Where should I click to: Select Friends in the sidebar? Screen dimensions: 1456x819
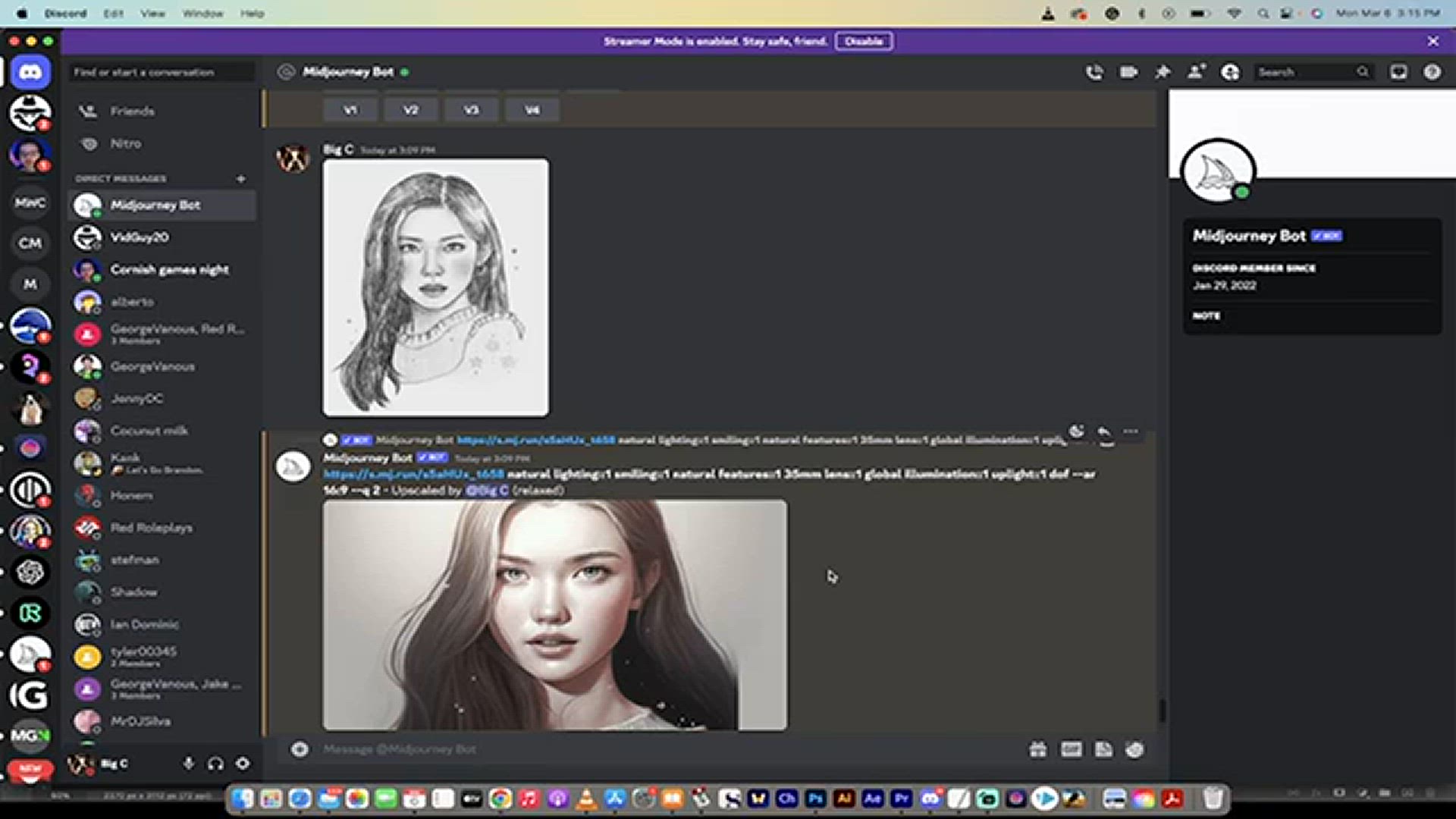(133, 111)
